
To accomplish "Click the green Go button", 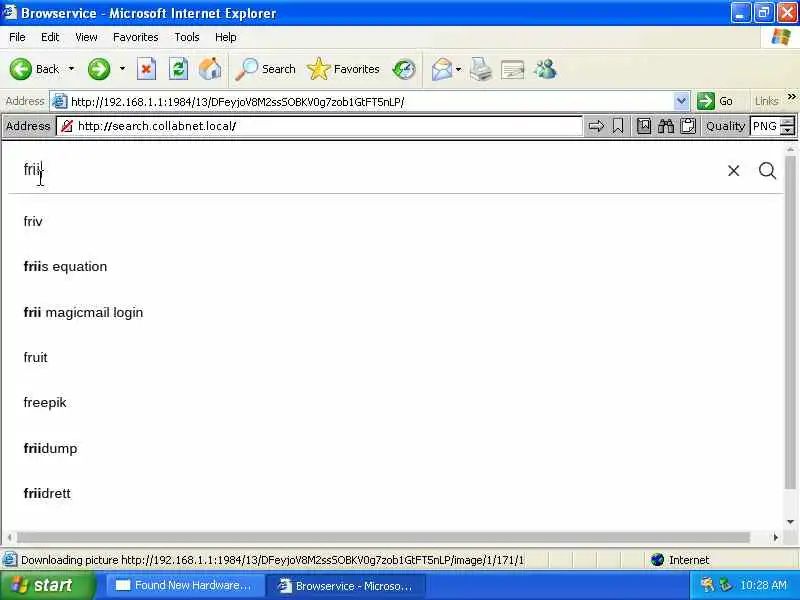I will (716, 101).
